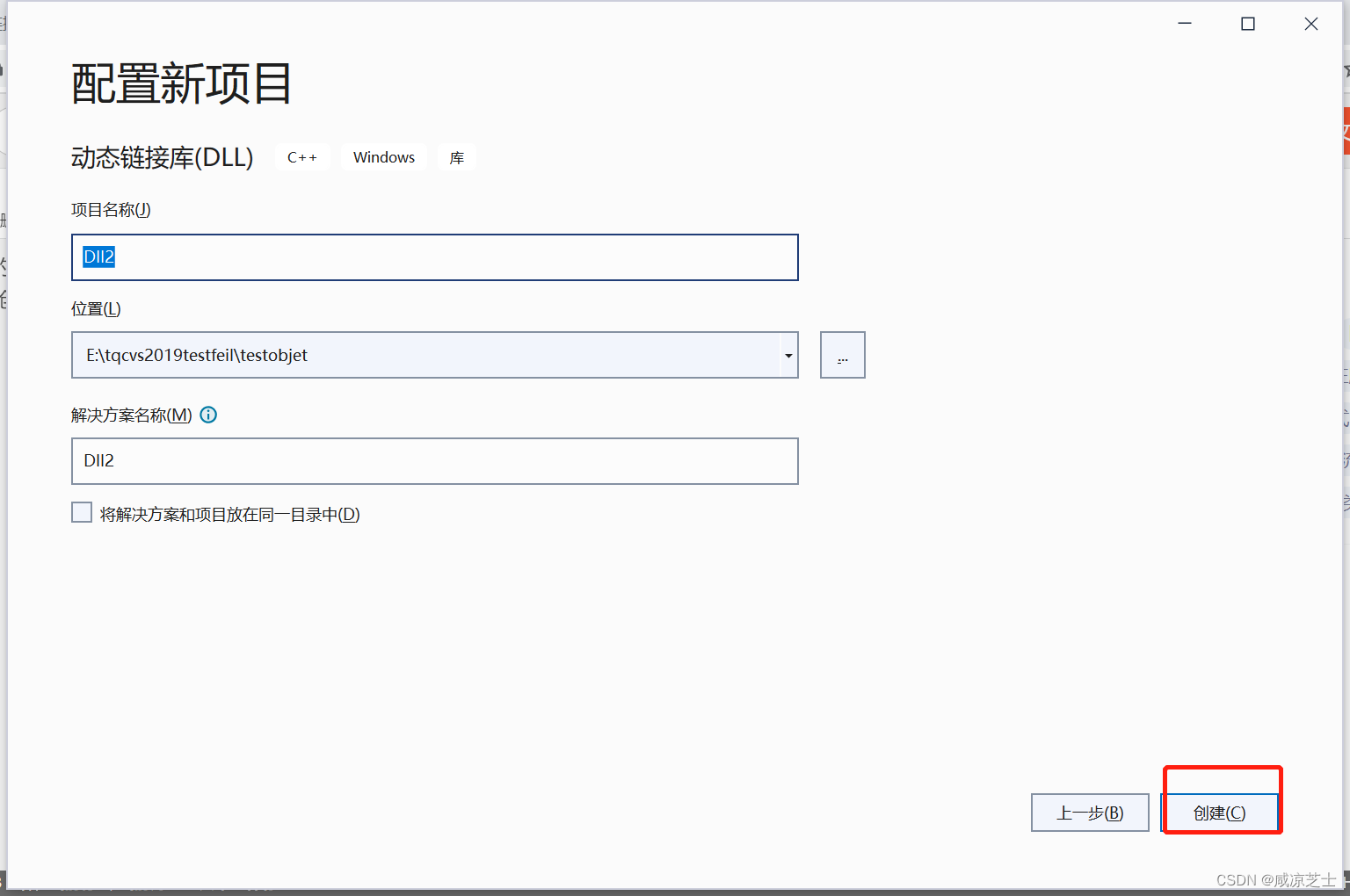Open the location path dropdown arrow

pos(787,355)
